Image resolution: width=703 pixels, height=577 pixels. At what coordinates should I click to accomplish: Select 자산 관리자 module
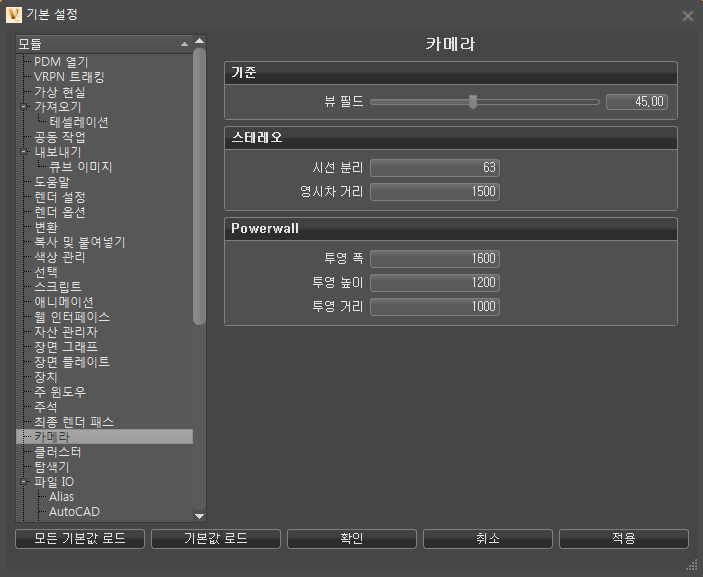[x=66, y=332]
